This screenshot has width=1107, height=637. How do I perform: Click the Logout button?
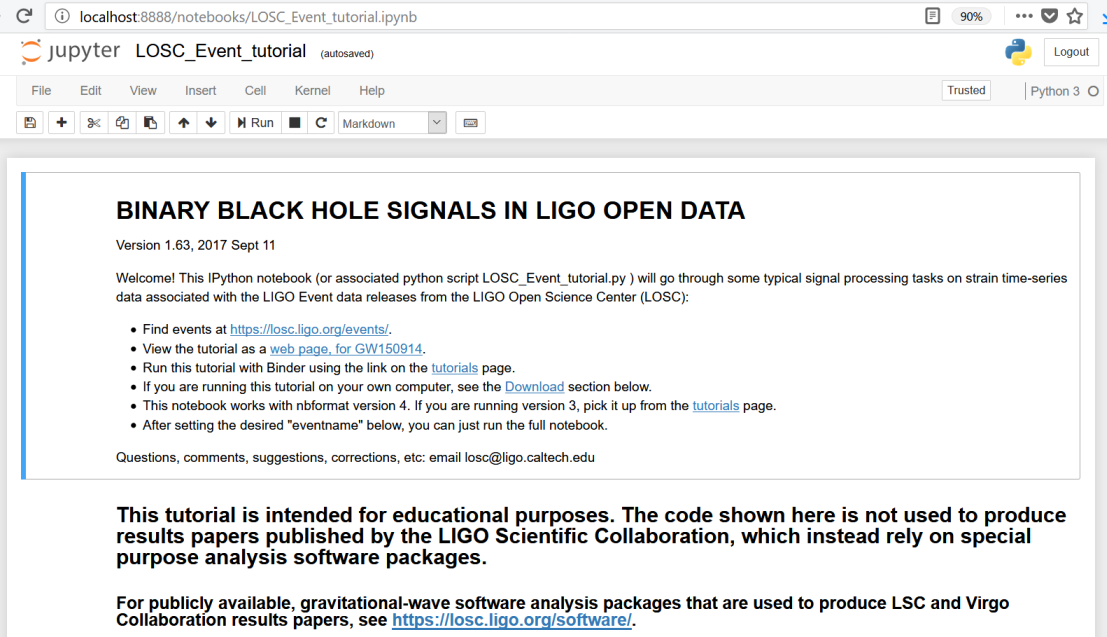tap(1070, 52)
